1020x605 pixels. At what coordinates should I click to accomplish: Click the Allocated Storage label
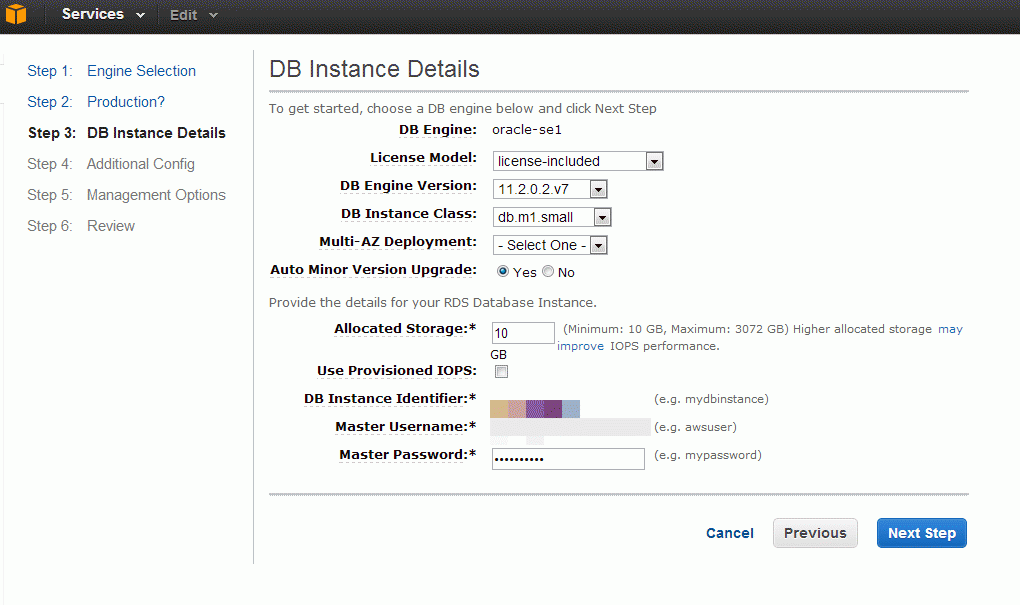click(405, 329)
